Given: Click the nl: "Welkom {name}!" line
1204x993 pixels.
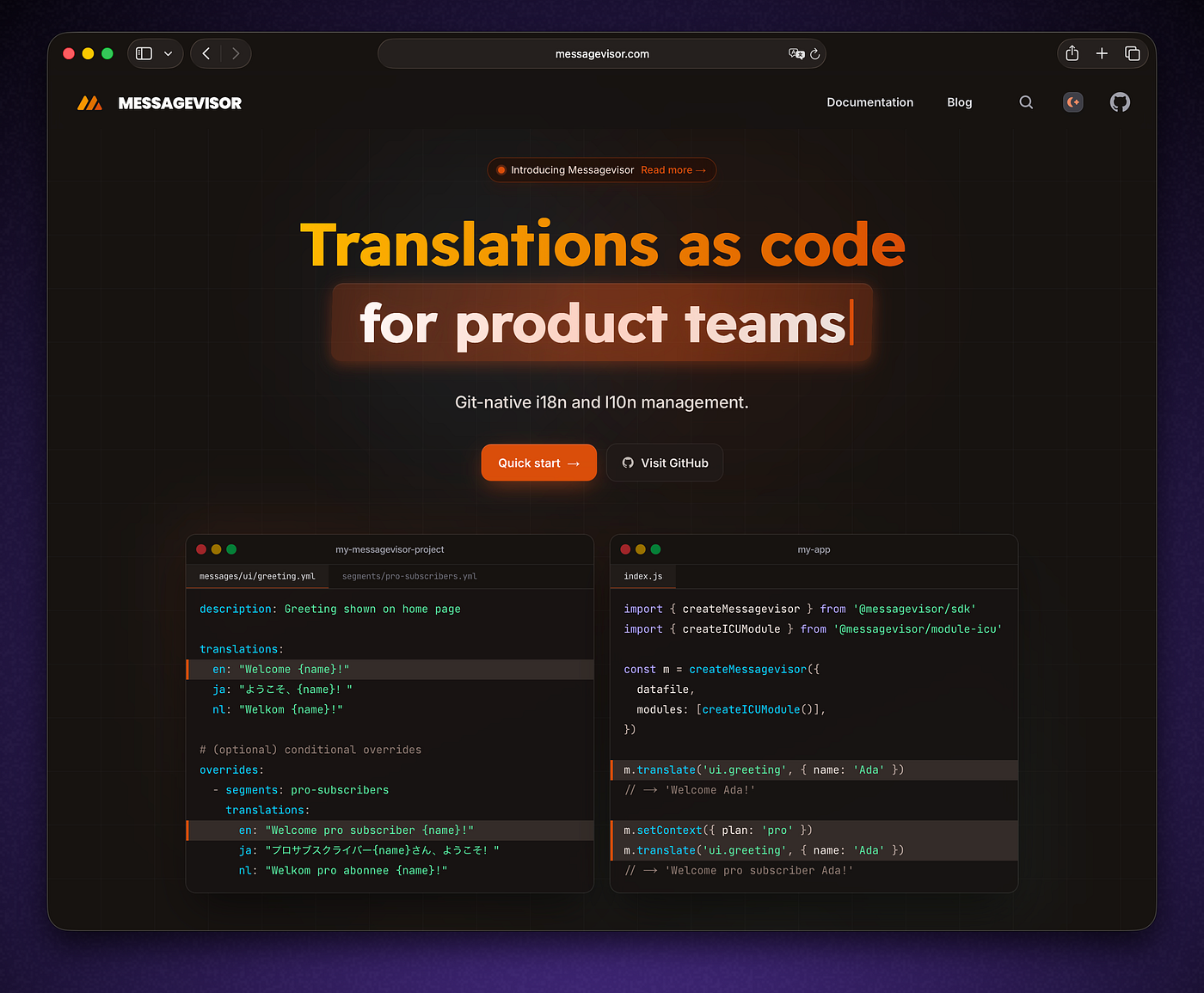Looking at the screenshot, I should pos(278,709).
